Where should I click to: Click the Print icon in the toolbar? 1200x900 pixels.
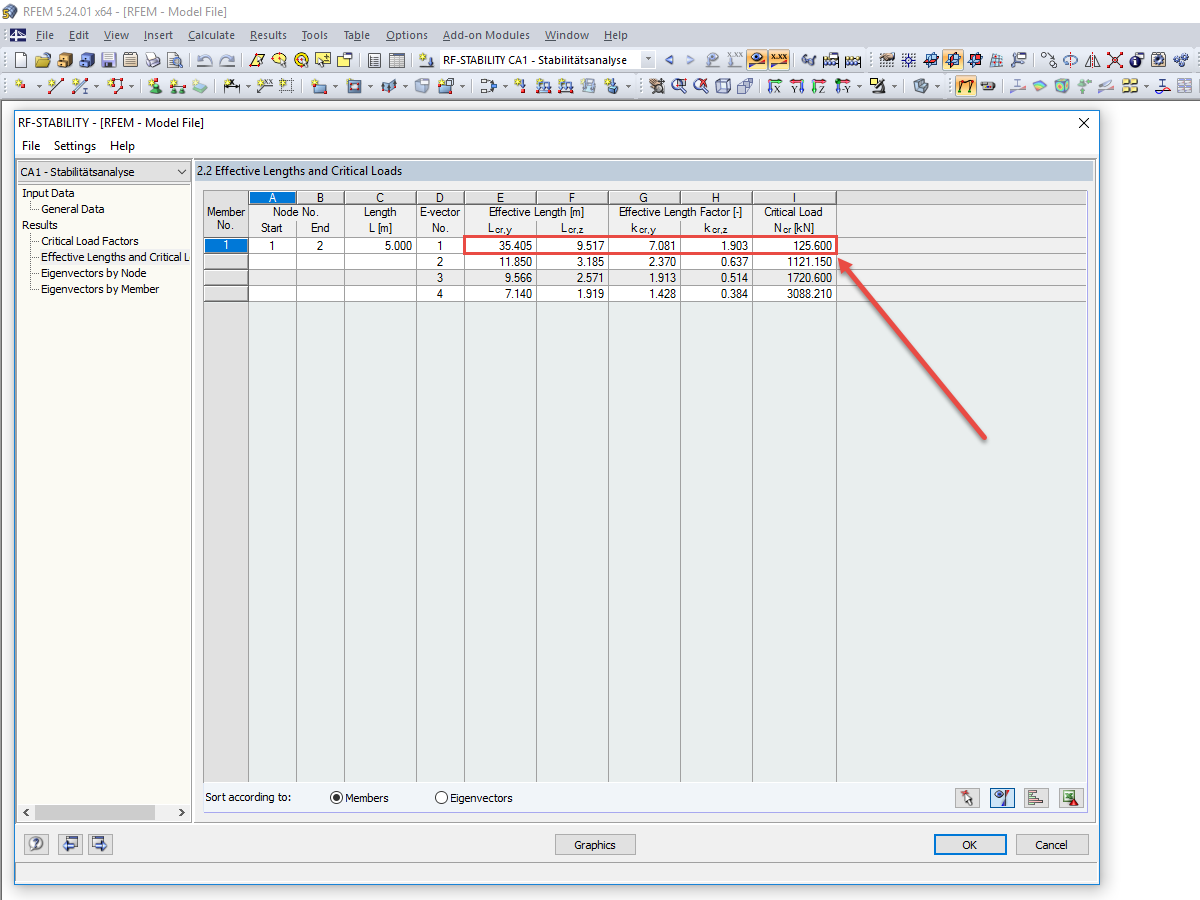coord(153,60)
